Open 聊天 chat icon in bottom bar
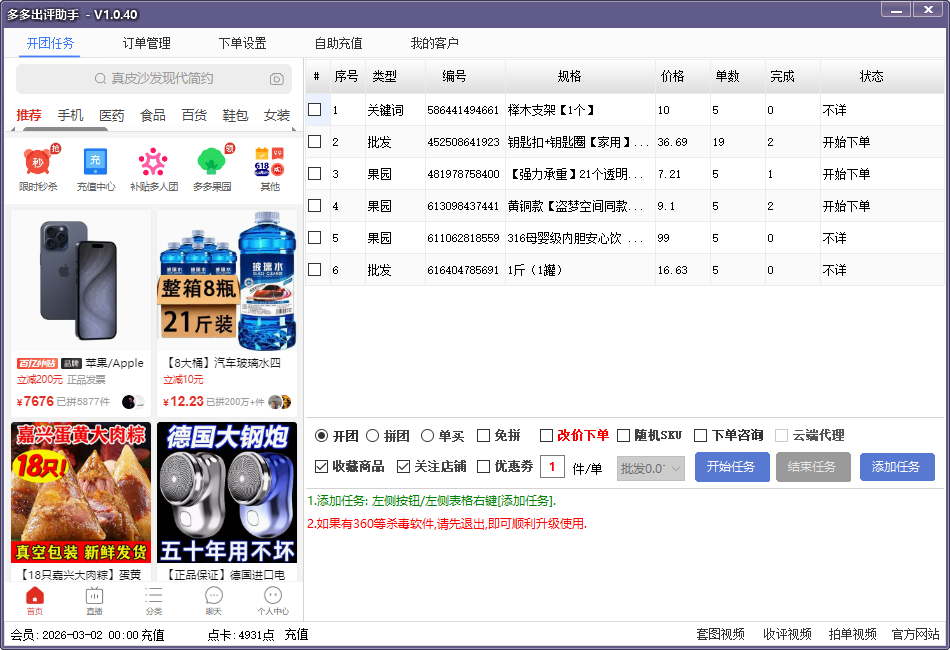Image resolution: width=950 pixels, height=650 pixels. coord(213,599)
